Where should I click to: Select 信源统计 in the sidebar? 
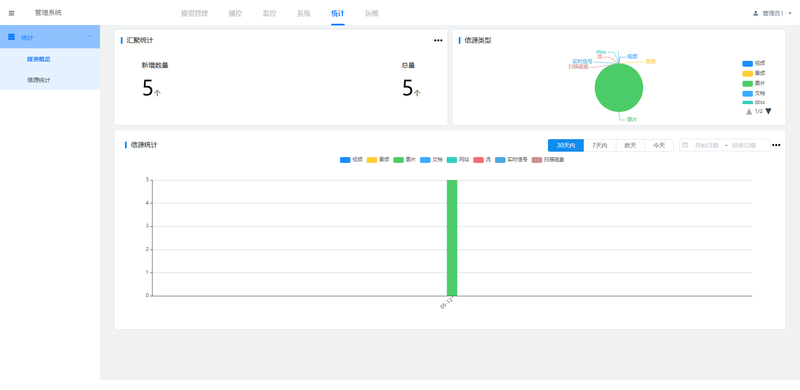click(x=39, y=80)
